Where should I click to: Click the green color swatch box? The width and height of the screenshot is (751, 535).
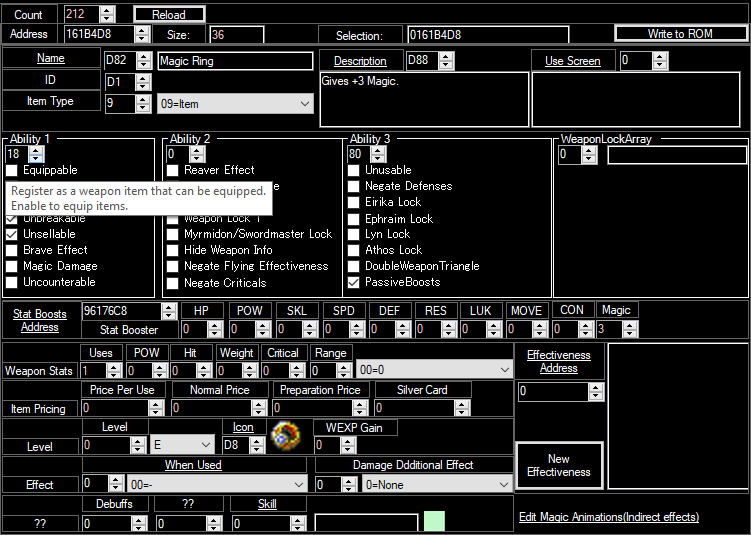point(435,522)
